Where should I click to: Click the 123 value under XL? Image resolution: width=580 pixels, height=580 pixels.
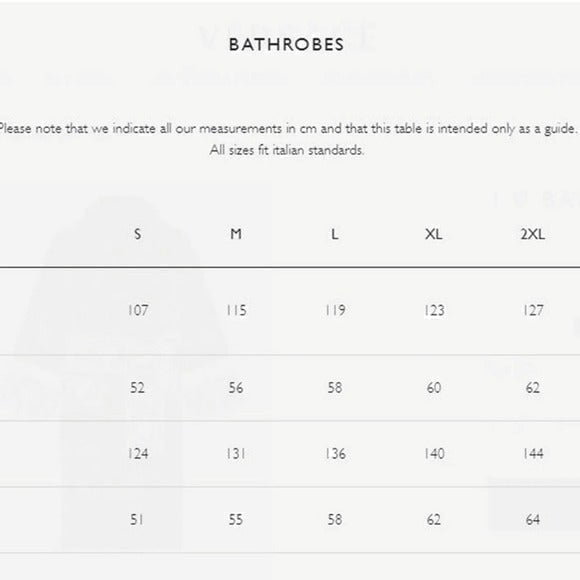point(434,310)
